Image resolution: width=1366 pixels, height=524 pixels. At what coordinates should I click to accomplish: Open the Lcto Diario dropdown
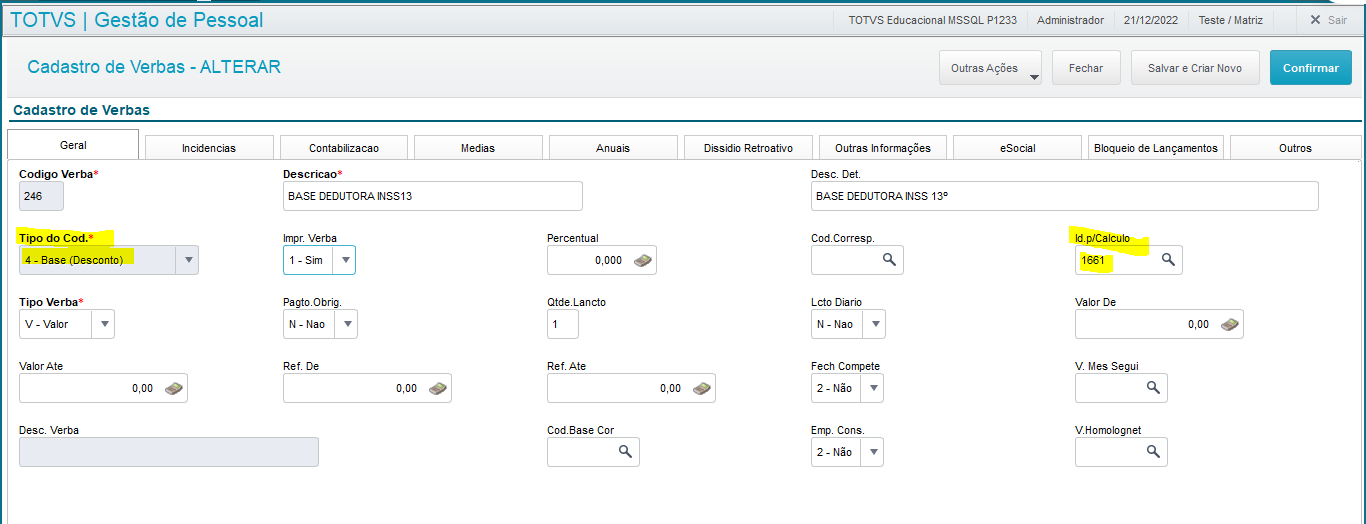874,324
